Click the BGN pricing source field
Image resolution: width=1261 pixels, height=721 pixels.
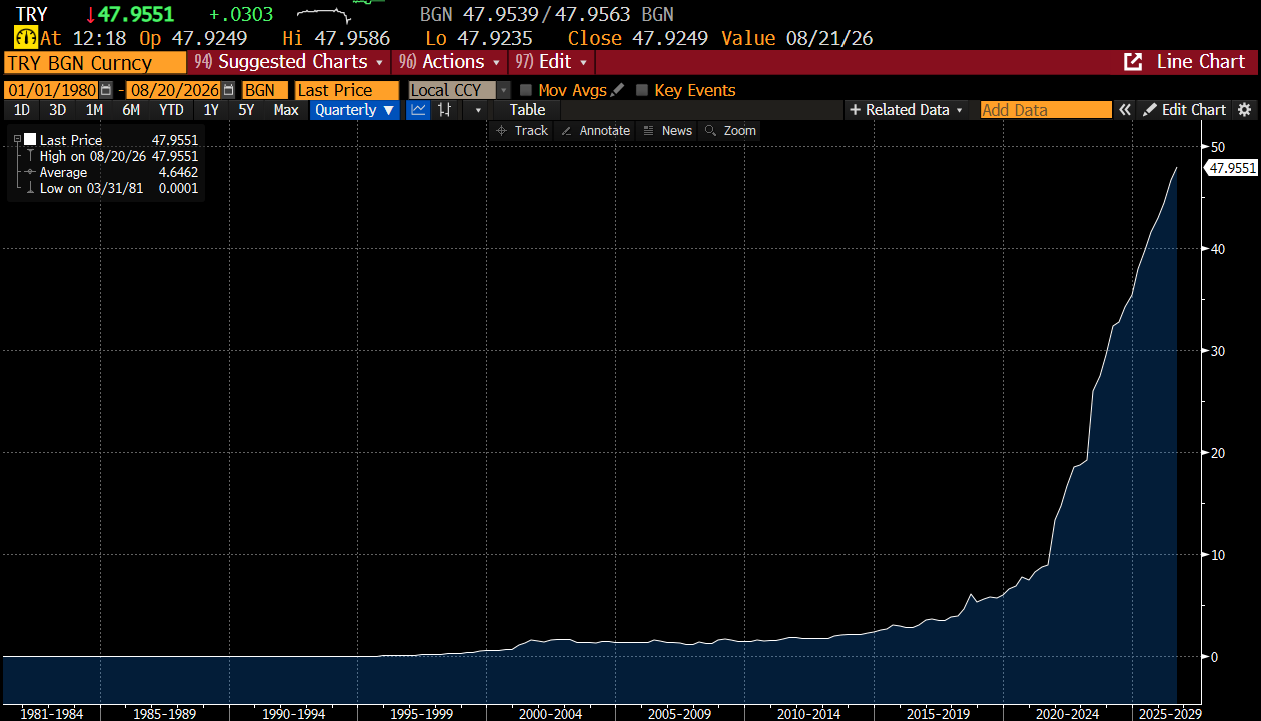(264, 90)
